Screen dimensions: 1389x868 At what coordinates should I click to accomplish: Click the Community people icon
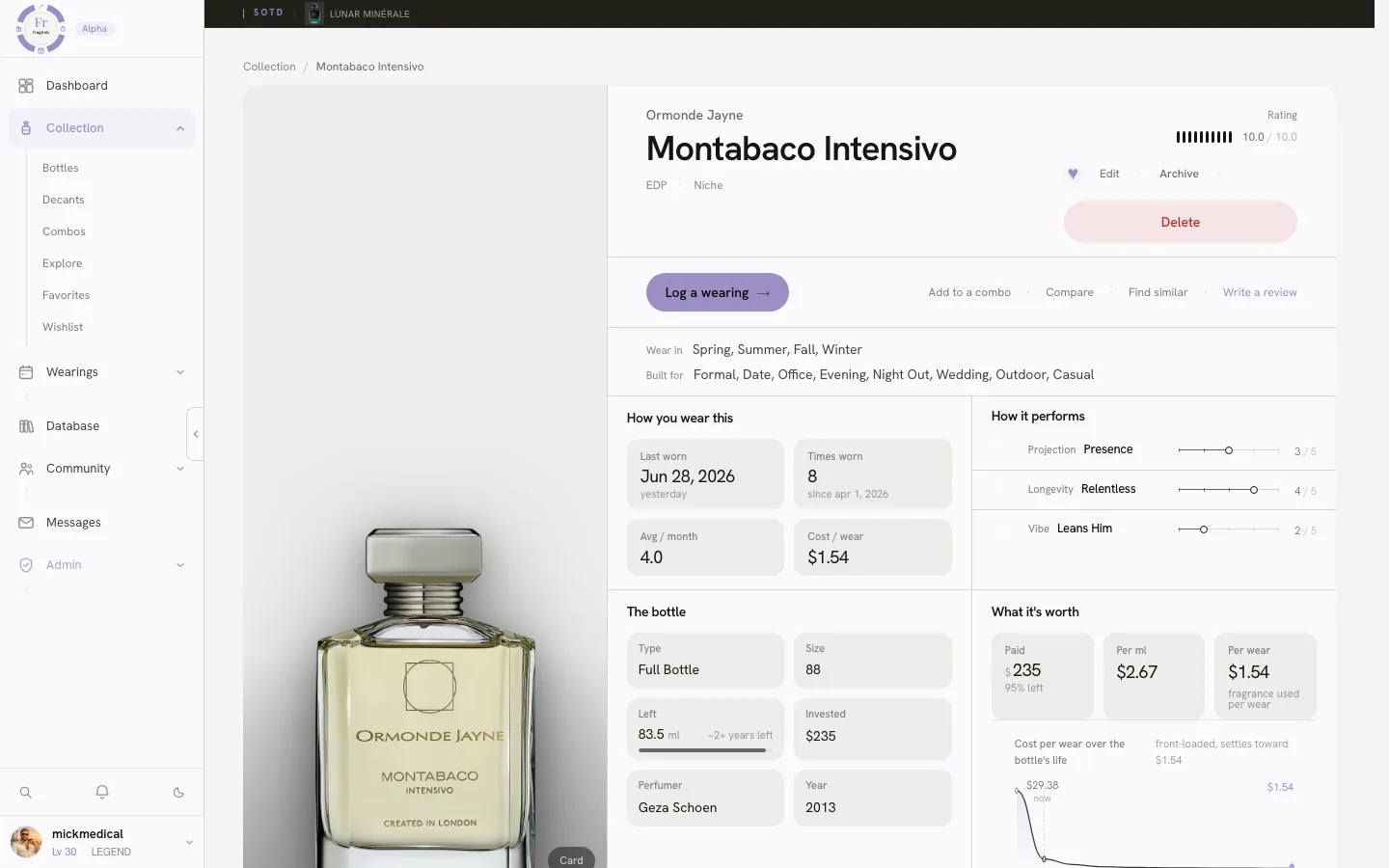(x=26, y=469)
